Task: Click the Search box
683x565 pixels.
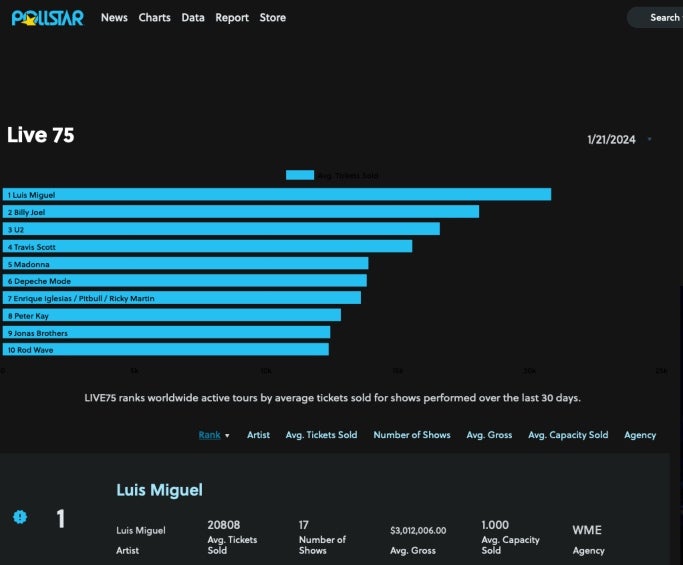Action: click(656, 17)
